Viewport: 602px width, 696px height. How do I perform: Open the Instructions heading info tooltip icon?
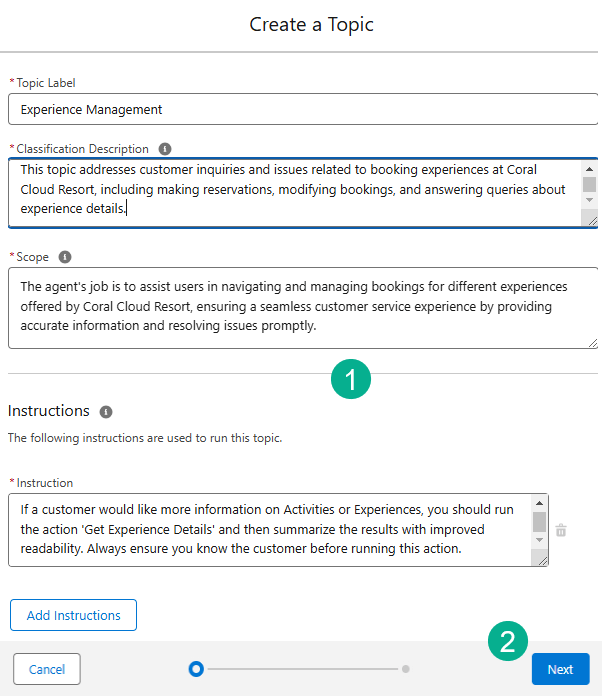(x=106, y=412)
